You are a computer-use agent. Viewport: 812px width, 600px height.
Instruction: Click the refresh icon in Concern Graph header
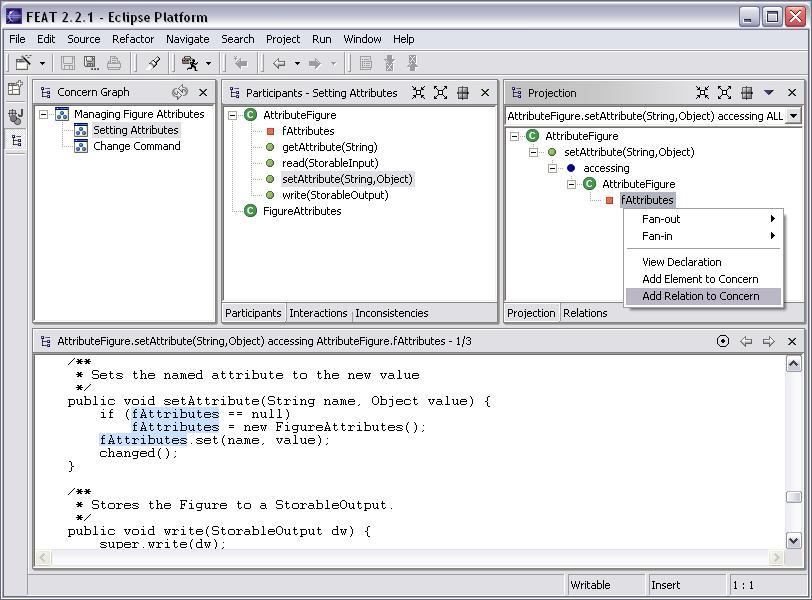coord(180,92)
